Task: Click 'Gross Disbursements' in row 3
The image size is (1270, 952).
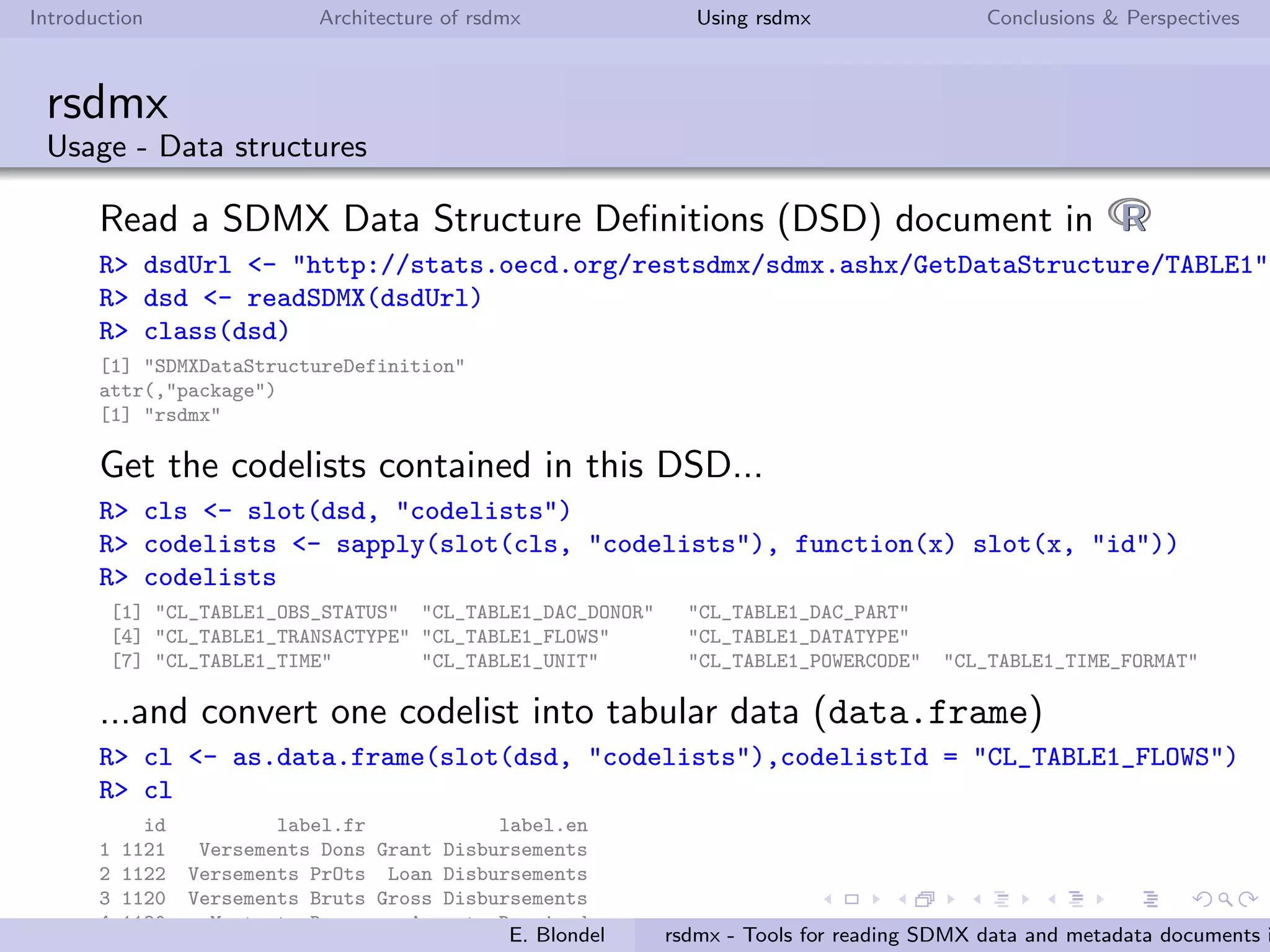Action: (x=482, y=899)
